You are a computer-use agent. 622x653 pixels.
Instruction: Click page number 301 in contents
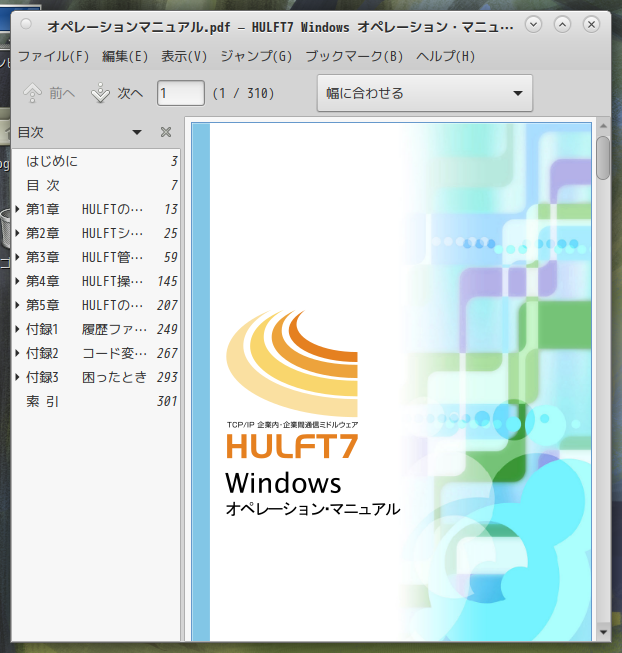point(167,401)
